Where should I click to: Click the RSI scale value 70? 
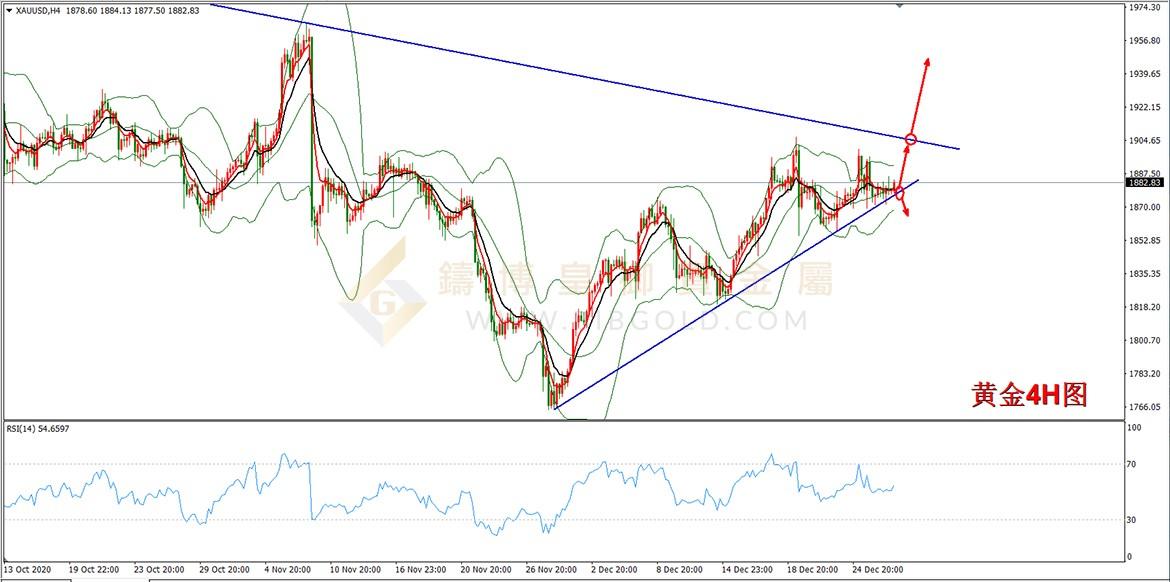(x=1132, y=464)
